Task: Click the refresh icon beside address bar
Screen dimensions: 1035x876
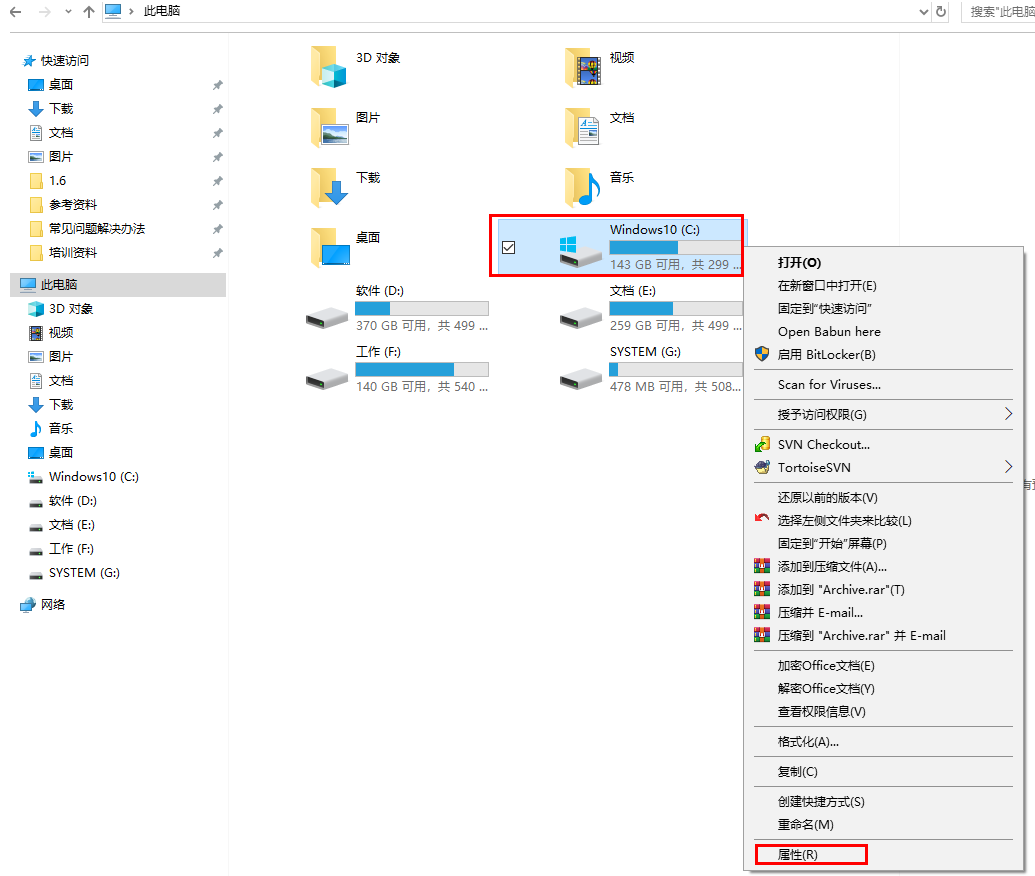Action: tap(940, 12)
